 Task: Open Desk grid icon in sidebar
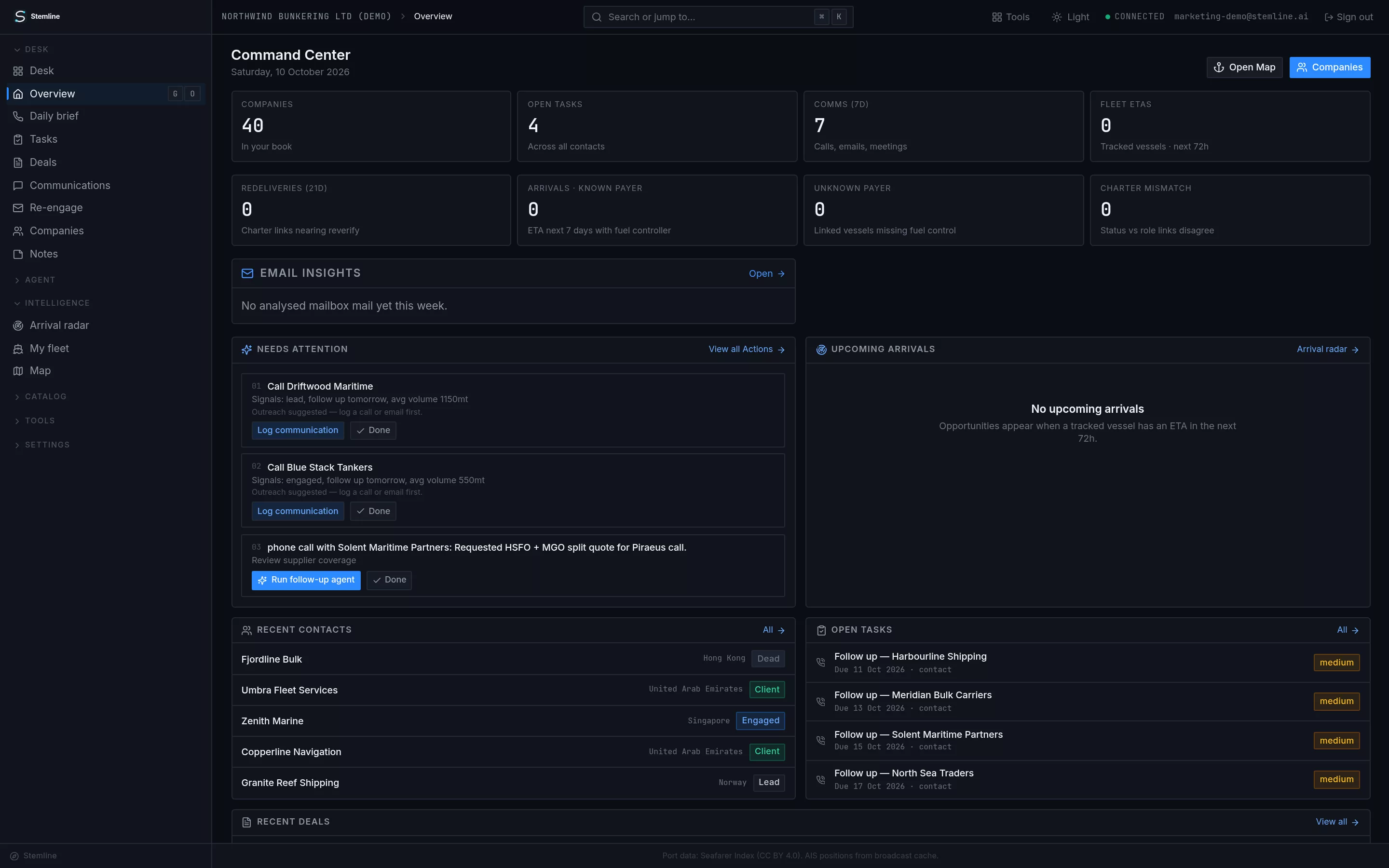[x=18, y=71]
